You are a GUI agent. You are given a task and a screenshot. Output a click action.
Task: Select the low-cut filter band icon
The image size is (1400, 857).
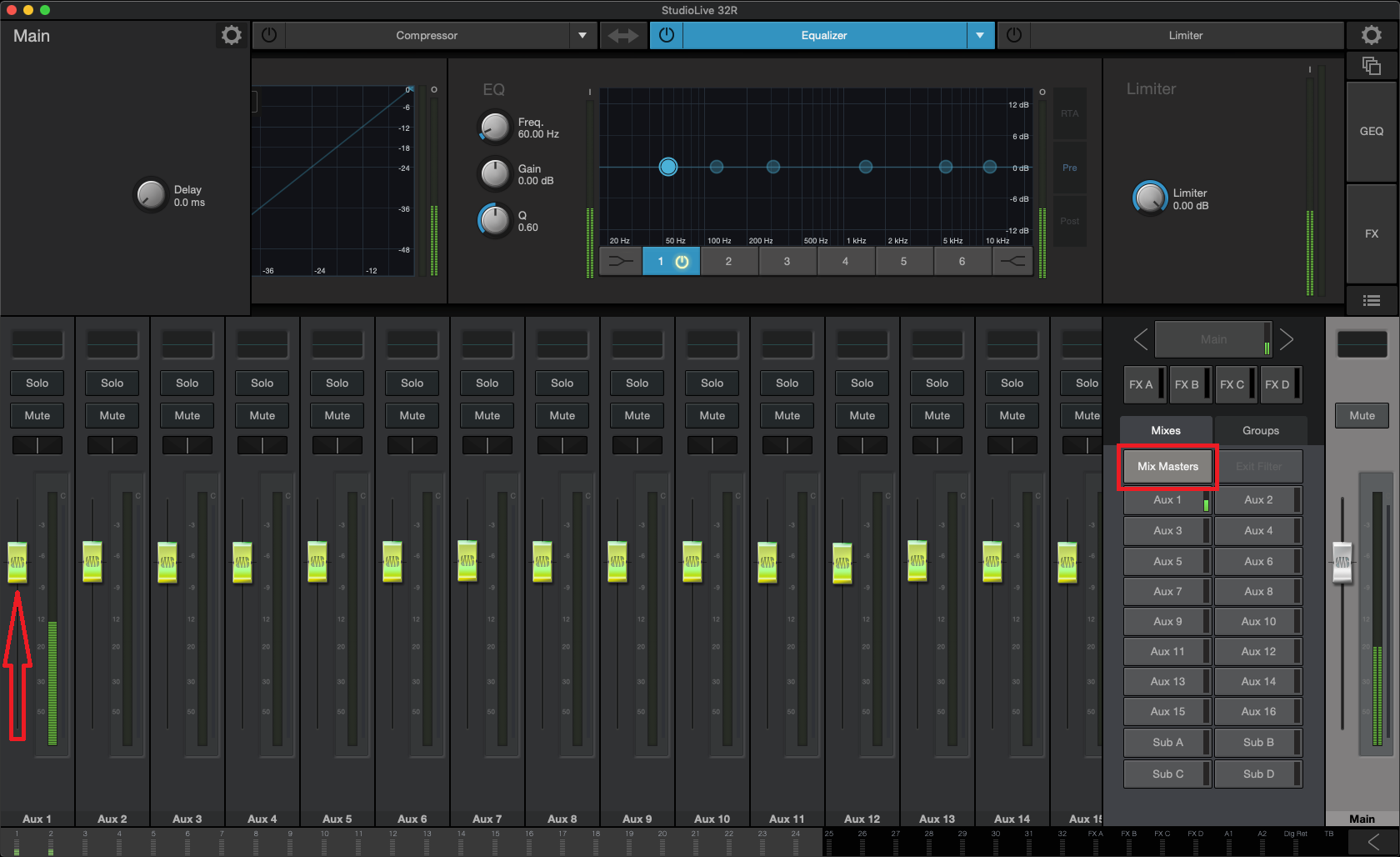tap(620, 261)
